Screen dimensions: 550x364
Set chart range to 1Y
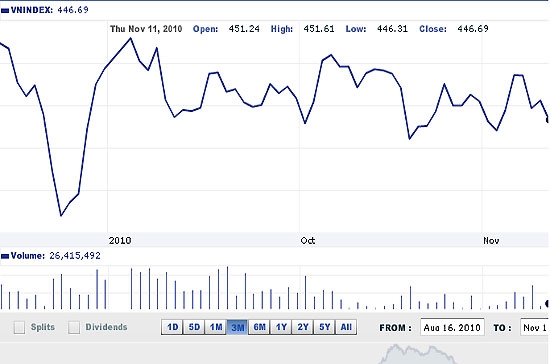281,327
